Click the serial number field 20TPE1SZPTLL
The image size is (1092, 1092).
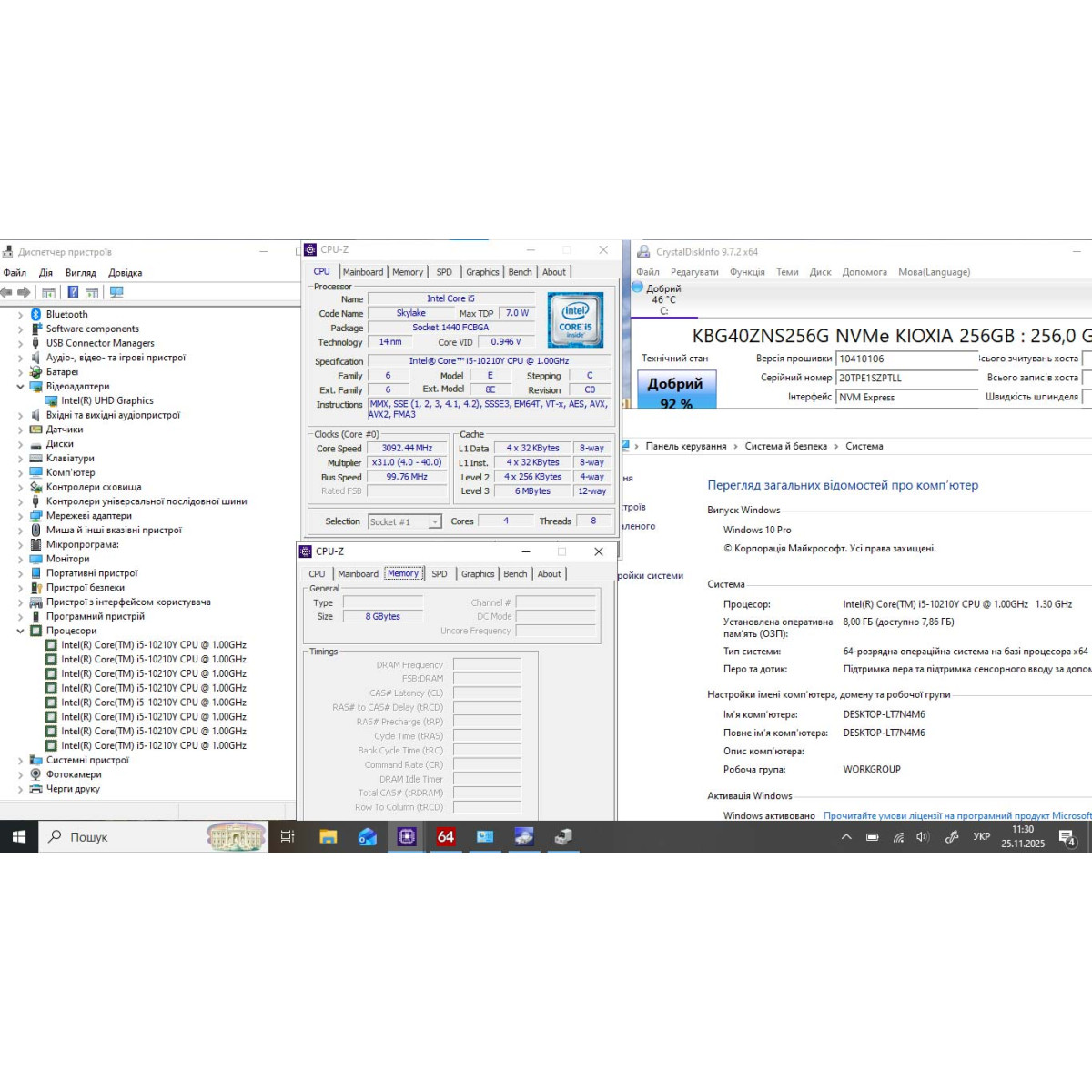click(906, 378)
